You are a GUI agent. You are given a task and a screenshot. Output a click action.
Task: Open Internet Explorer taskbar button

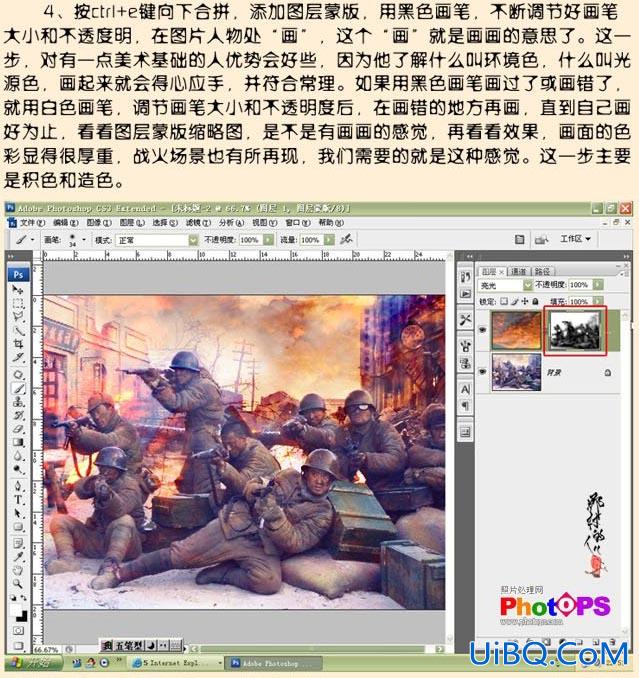coord(177,662)
